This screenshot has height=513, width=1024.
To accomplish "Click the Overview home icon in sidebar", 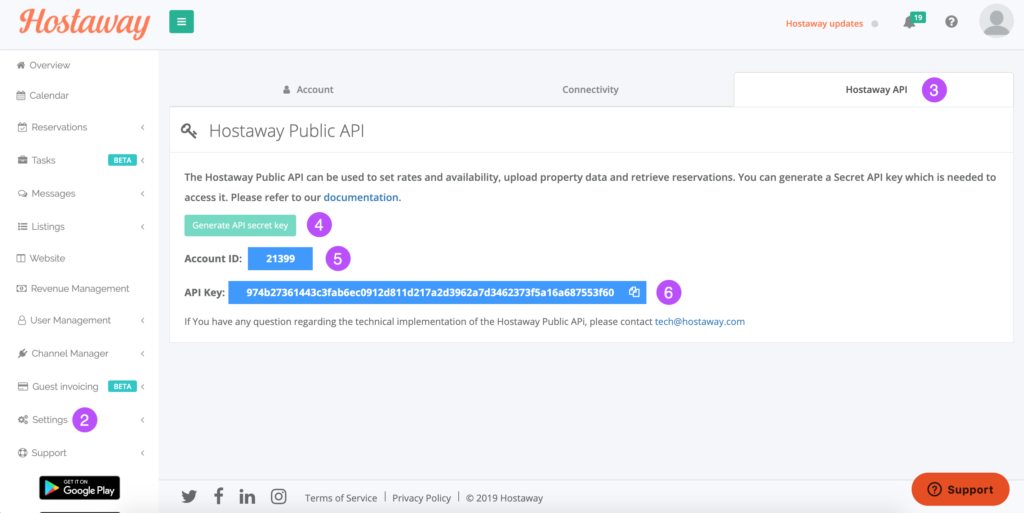I will [x=21, y=65].
